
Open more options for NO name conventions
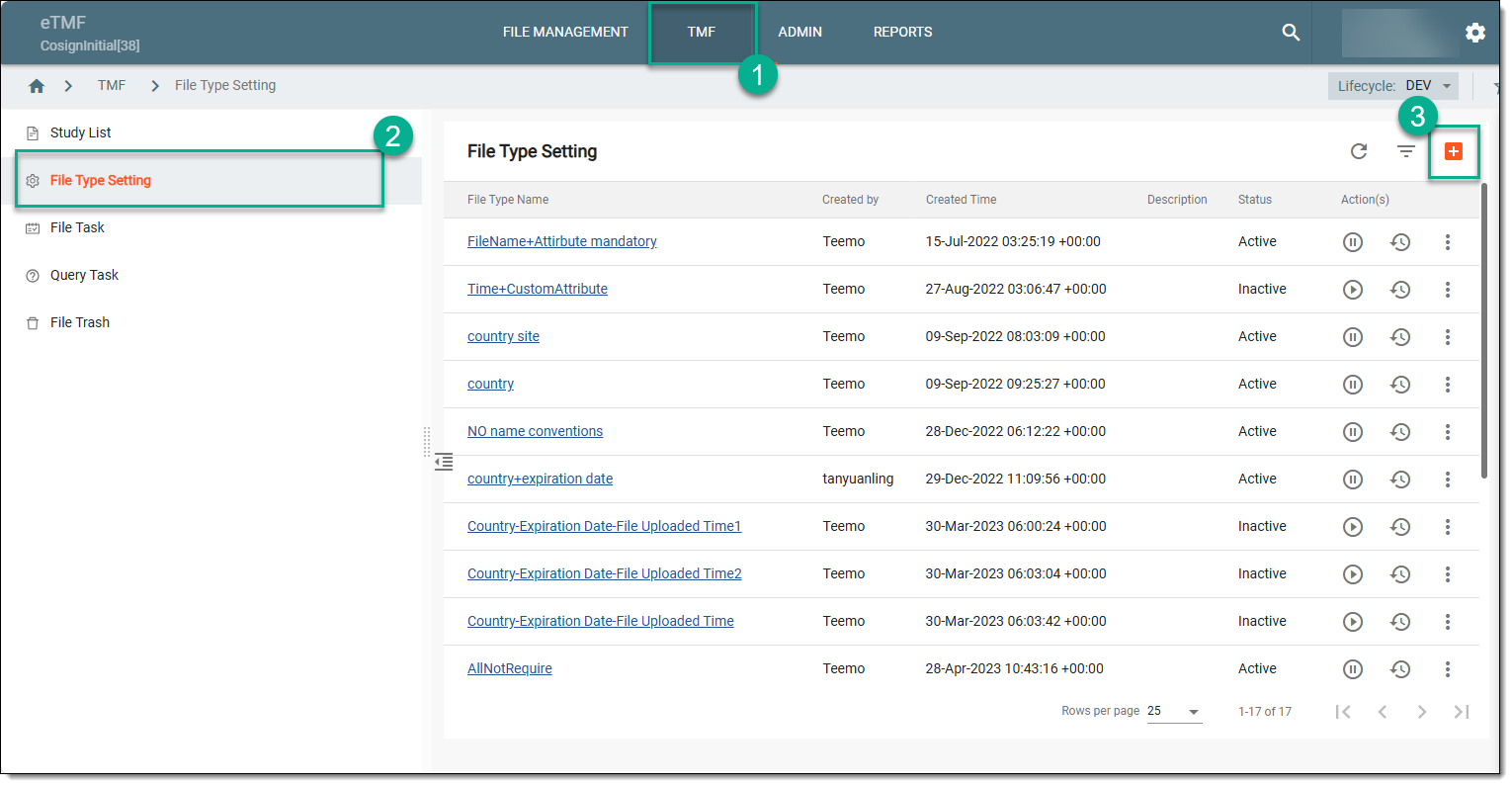tap(1448, 432)
